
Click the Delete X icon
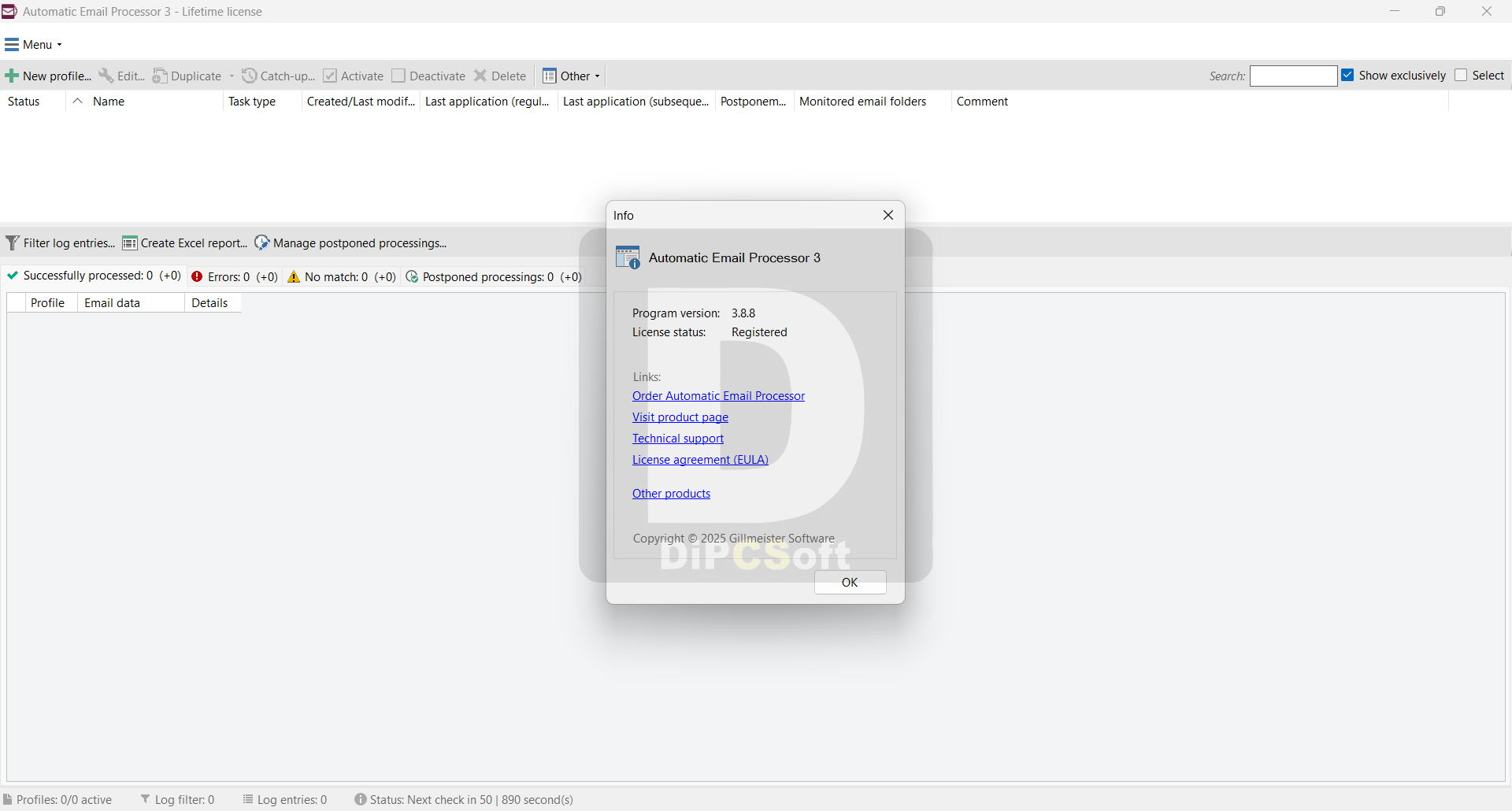point(480,76)
